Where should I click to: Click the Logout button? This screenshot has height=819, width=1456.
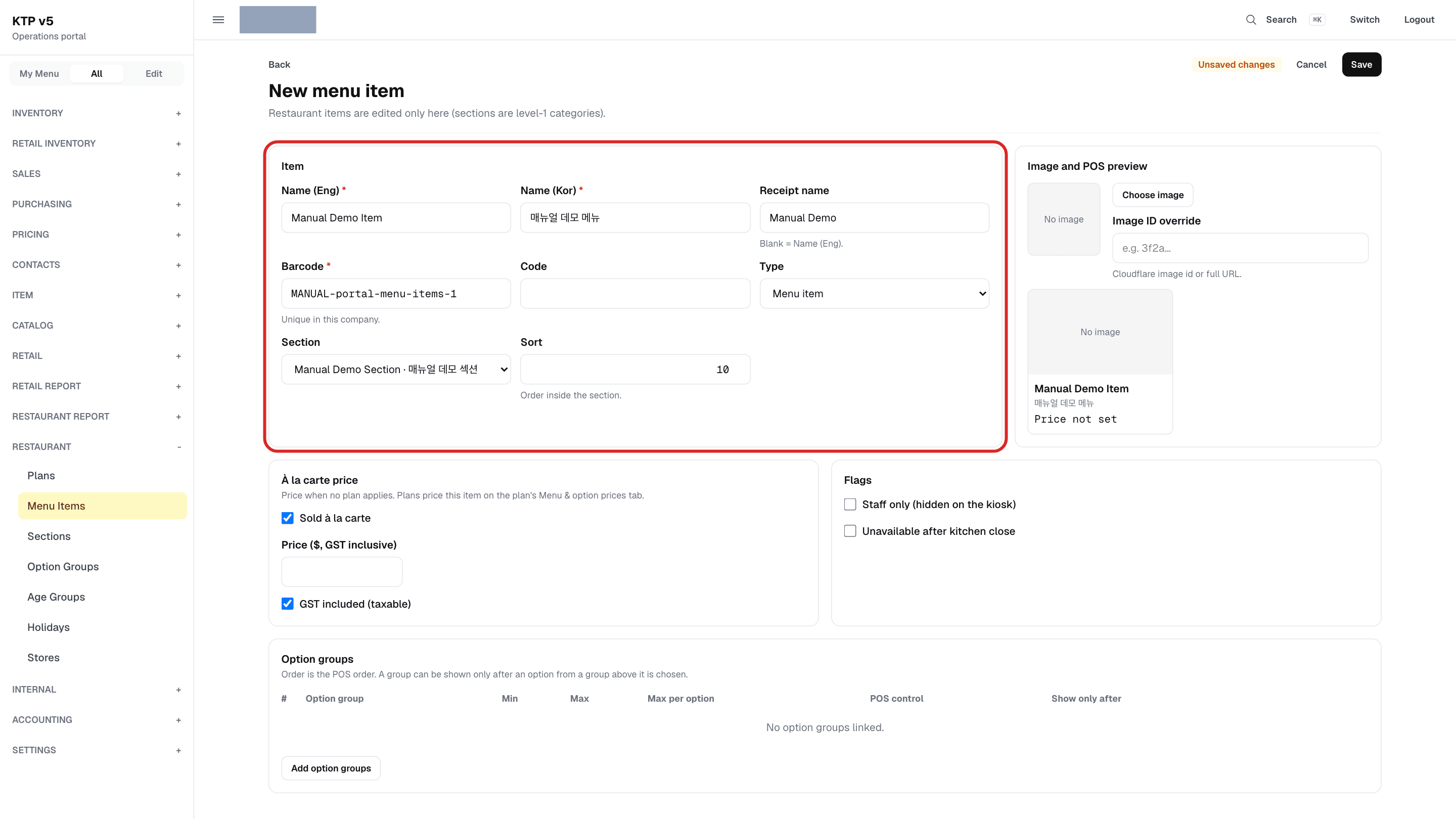(x=1419, y=20)
